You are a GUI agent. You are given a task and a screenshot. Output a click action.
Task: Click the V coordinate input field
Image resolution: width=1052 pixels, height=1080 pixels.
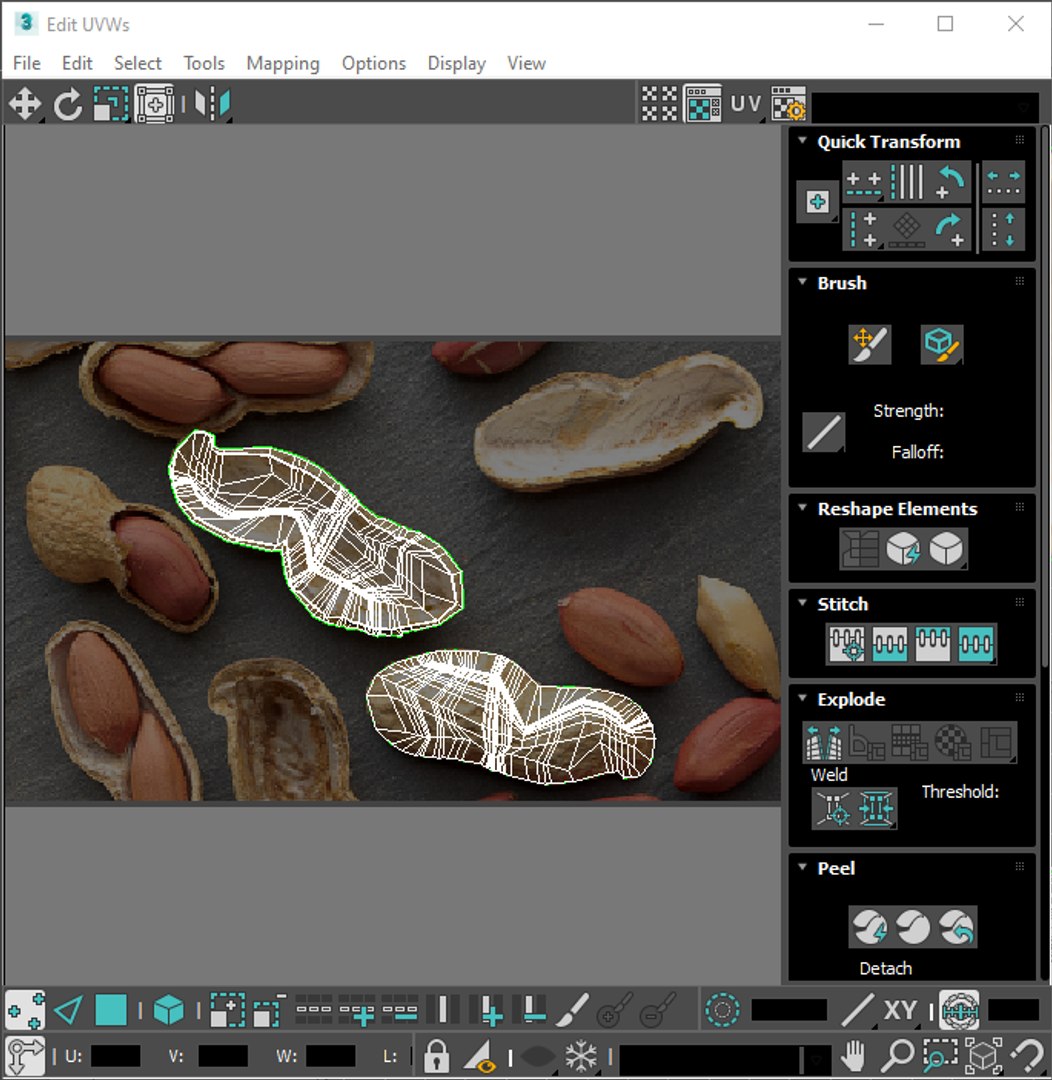(223, 1056)
